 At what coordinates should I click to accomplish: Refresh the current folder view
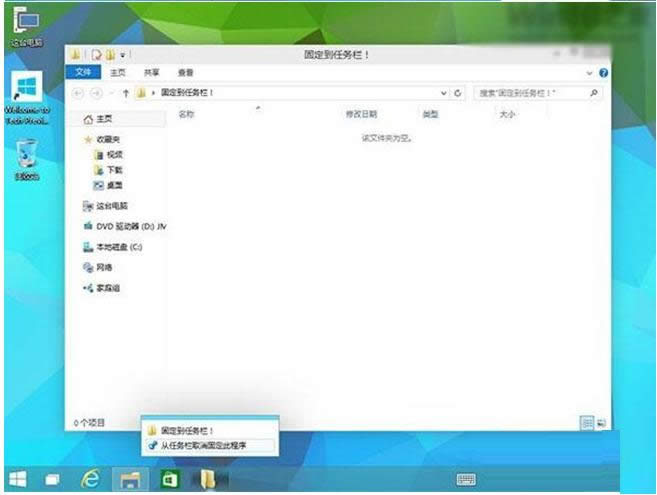click(458, 93)
